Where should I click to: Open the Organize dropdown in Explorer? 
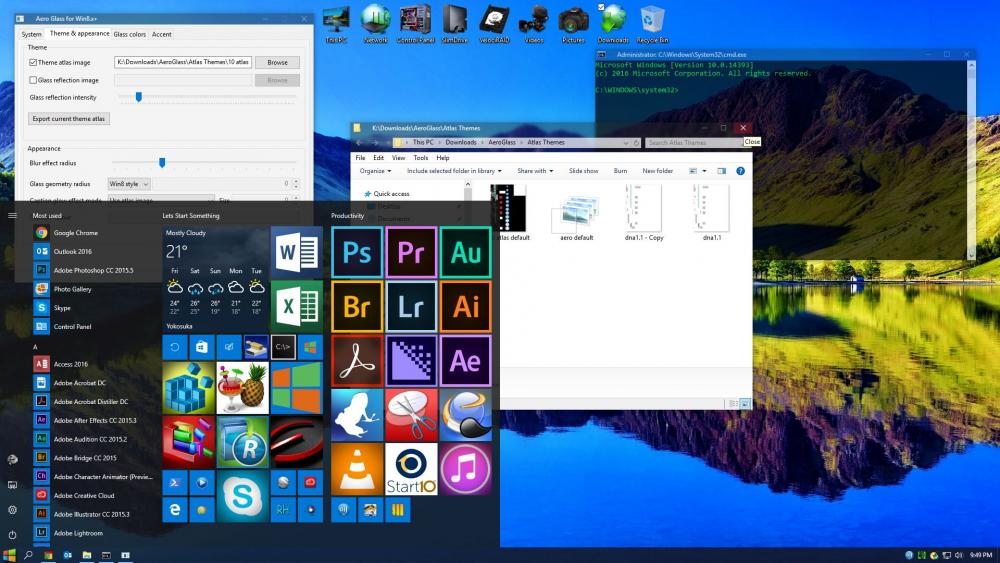point(375,171)
